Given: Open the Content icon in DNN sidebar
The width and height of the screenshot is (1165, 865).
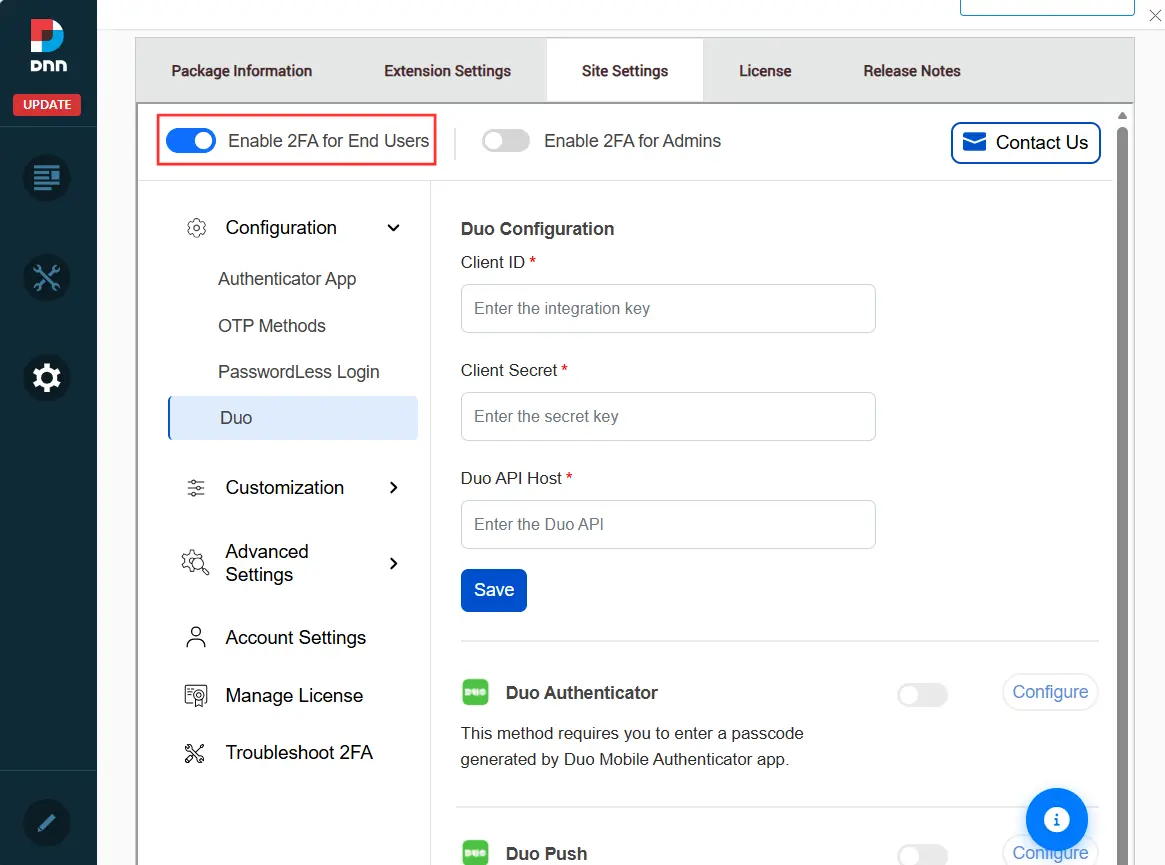Looking at the screenshot, I should [x=46, y=178].
